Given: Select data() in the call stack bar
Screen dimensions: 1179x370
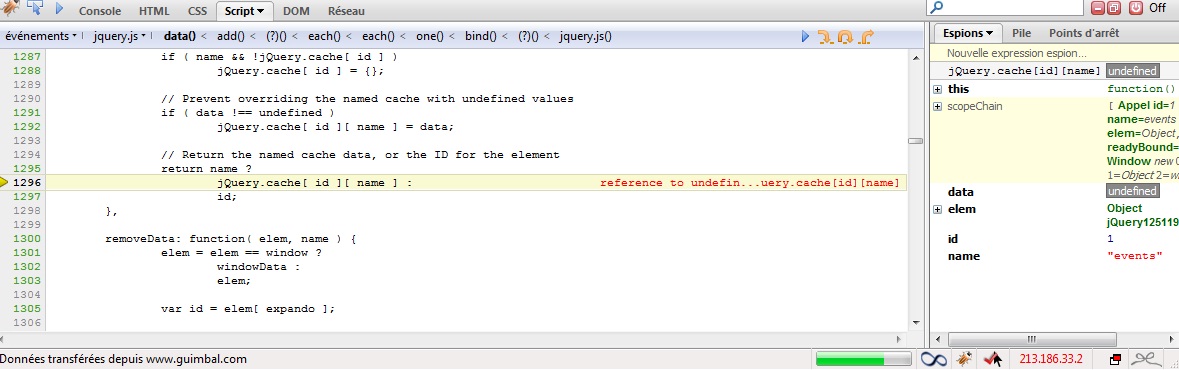Looking at the screenshot, I should tap(180, 36).
